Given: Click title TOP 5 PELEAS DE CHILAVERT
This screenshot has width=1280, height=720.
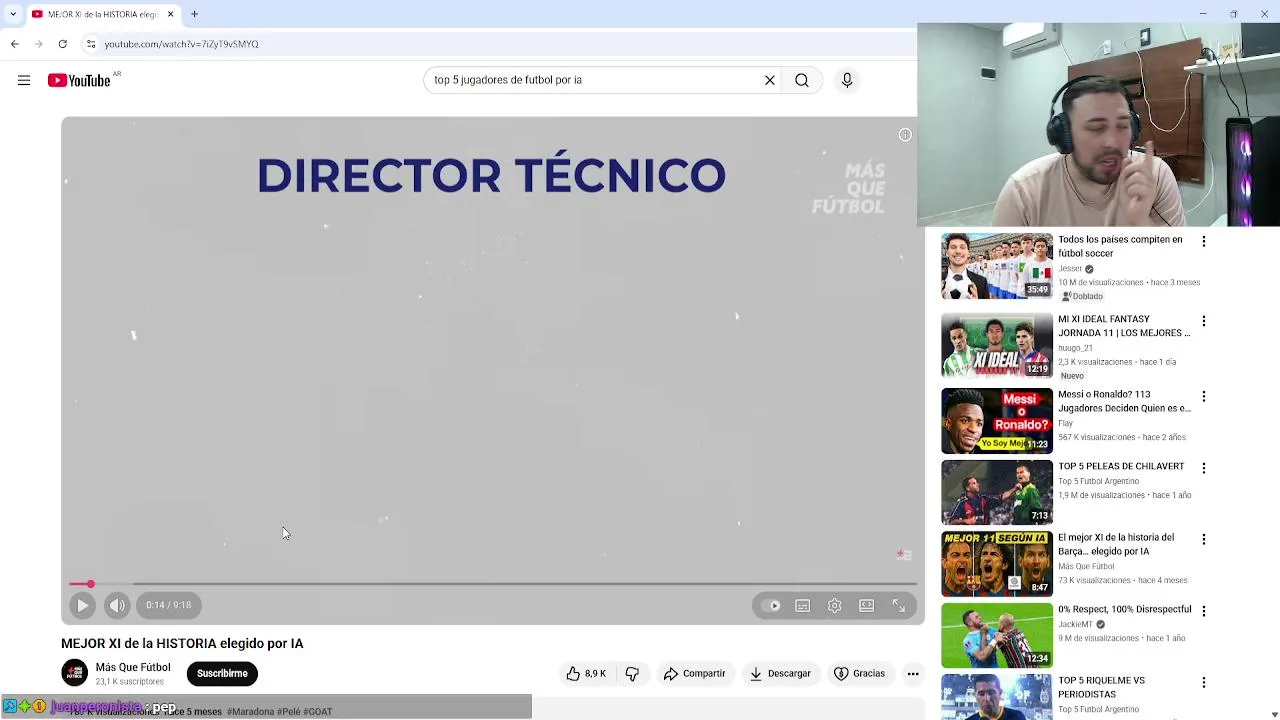Looking at the screenshot, I should click(x=1121, y=466).
